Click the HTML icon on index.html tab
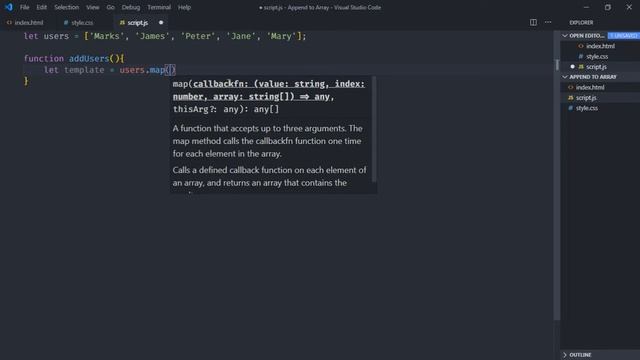This screenshot has height=360, width=640. (9, 23)
